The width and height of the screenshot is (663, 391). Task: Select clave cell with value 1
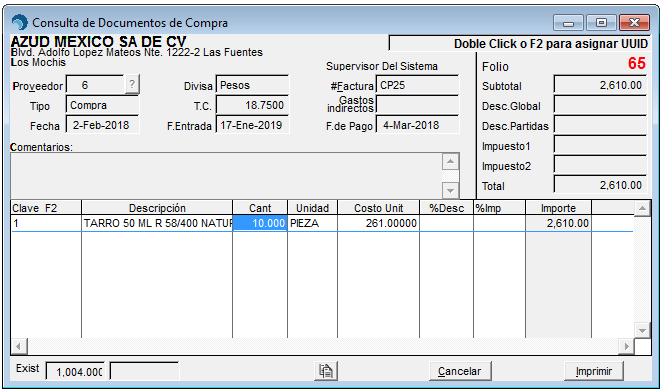pos(46,223)
